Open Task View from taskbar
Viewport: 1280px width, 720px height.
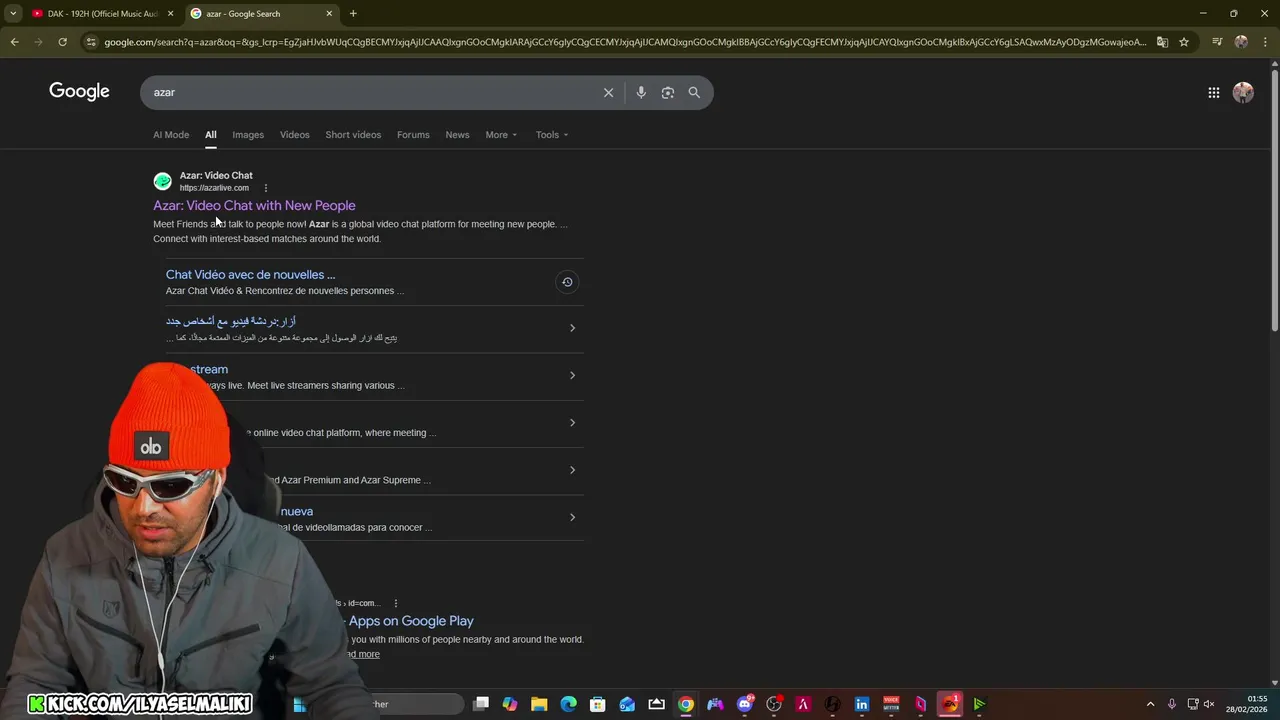coord(481,704)
